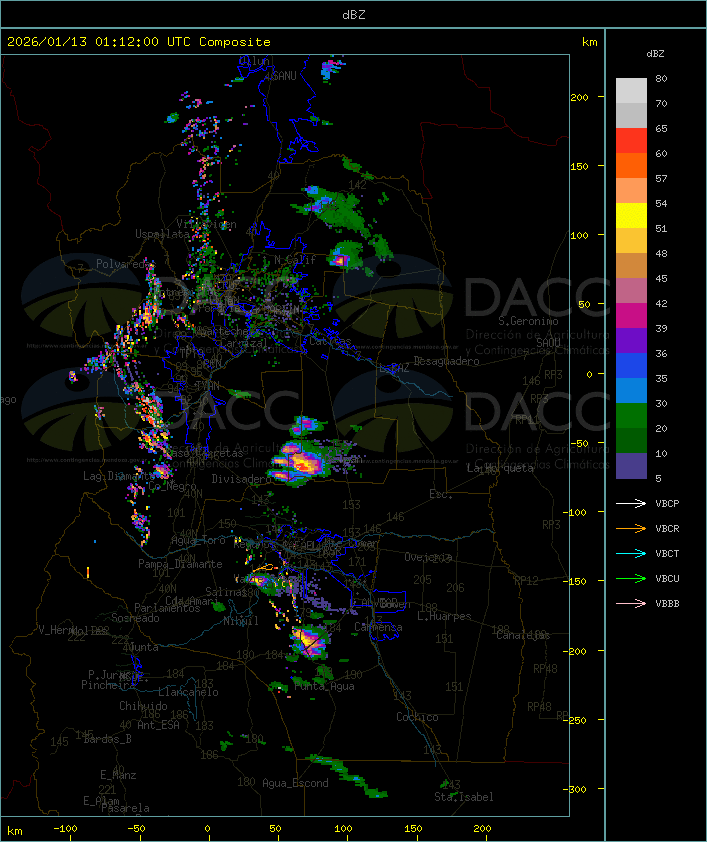Screen dimensions: 707x842
Task: Click the E_Manz place label
Action: (x=118, y=775)
